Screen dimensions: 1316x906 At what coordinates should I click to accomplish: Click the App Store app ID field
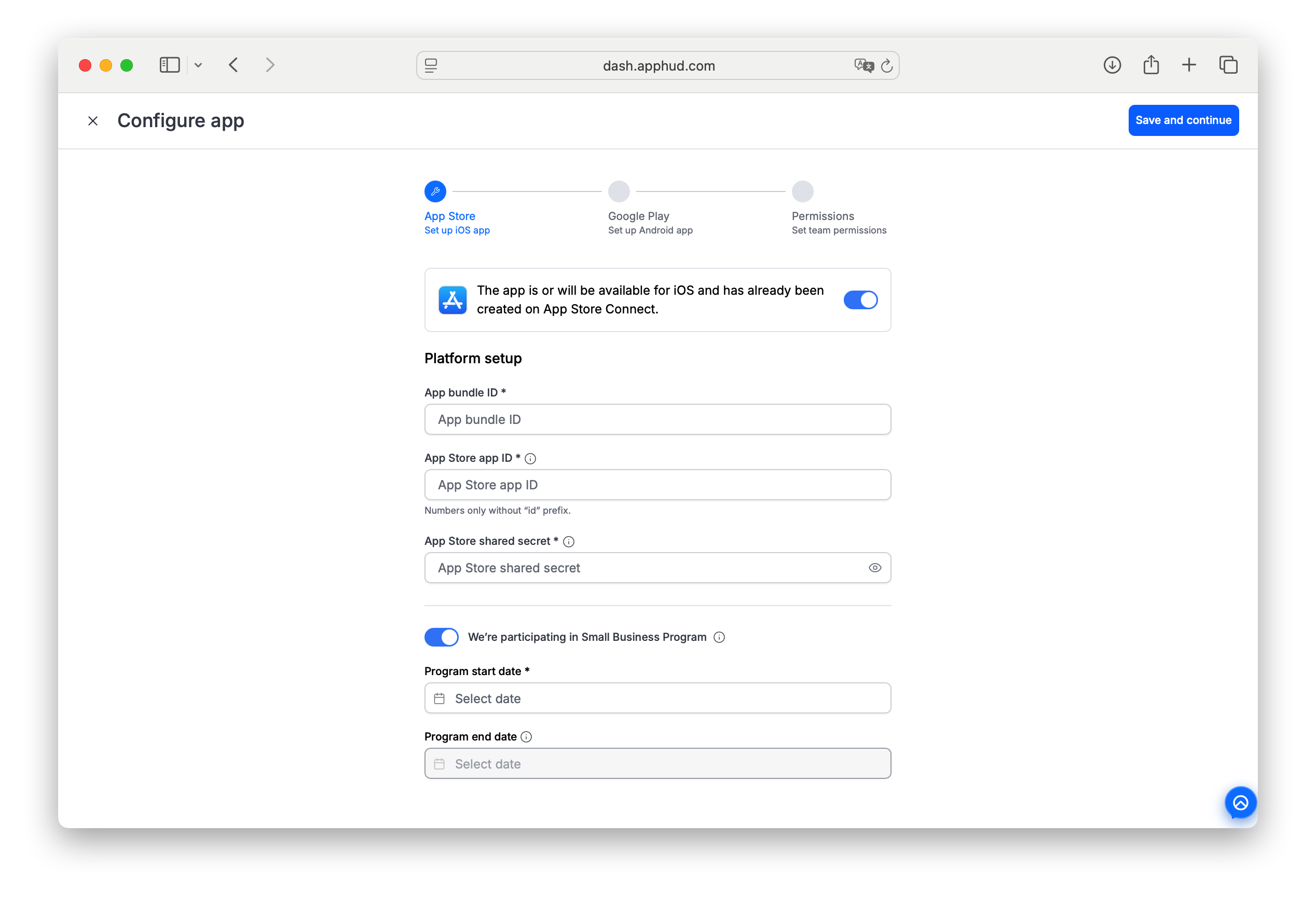[657, 485]
